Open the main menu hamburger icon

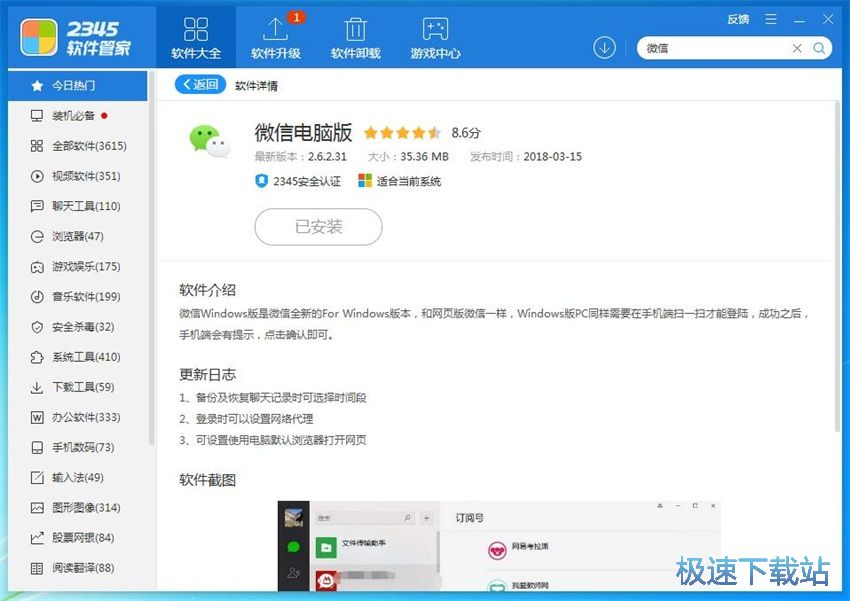pyautogui.click(x=771, y=20)
